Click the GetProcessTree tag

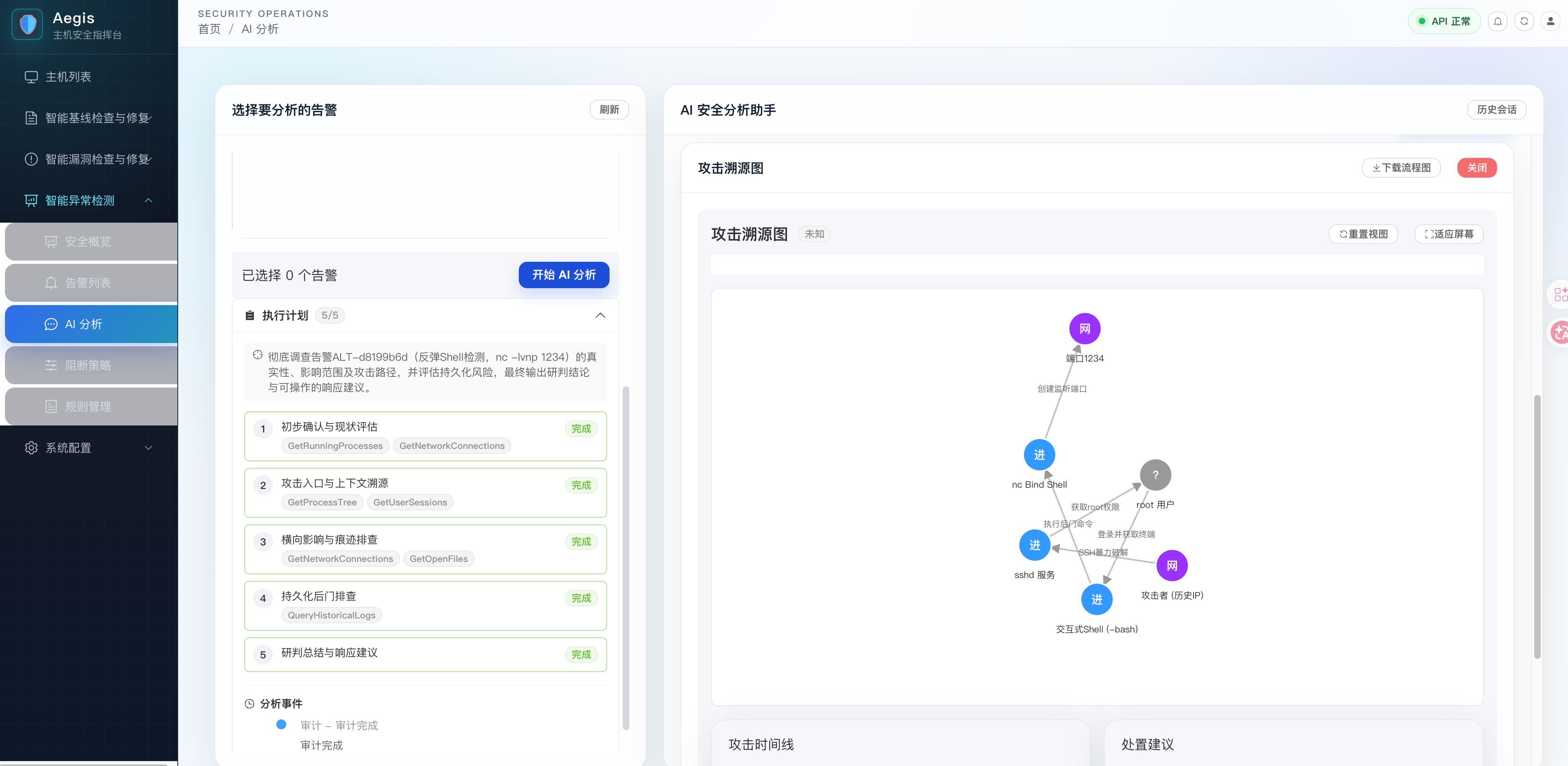click(322, 503)
